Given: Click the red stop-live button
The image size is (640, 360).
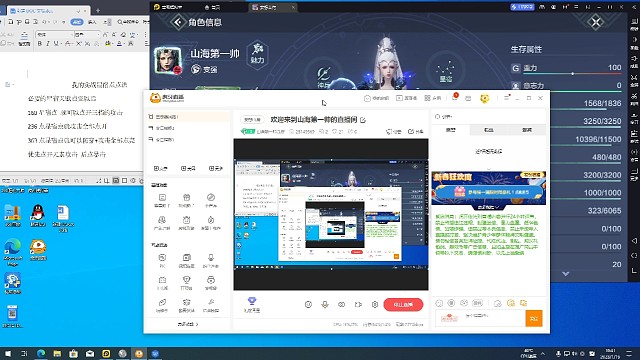Looking at the screenshot, I should click(403, 304).
